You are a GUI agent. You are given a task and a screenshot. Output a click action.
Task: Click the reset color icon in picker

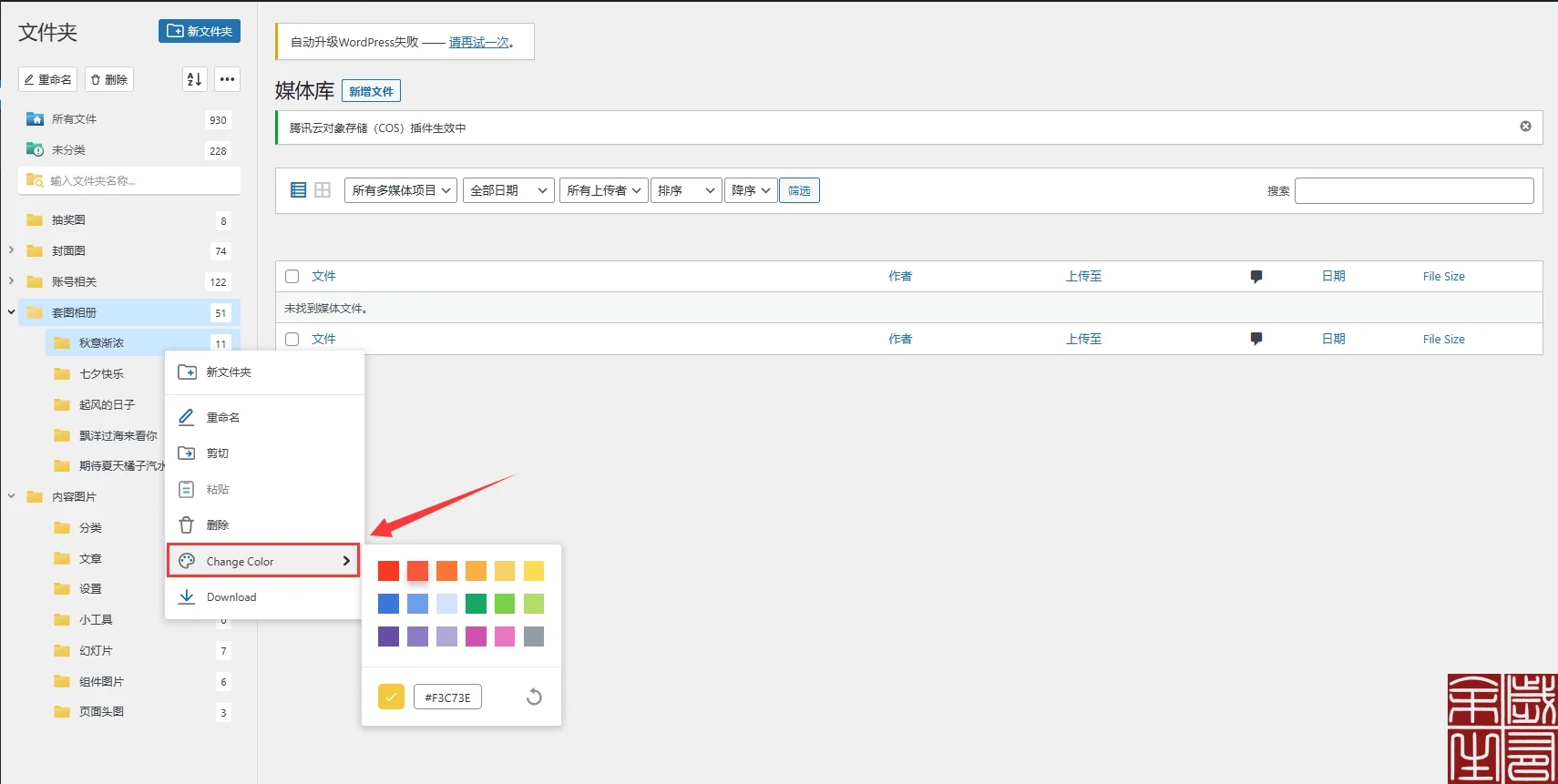click(535, 697)
